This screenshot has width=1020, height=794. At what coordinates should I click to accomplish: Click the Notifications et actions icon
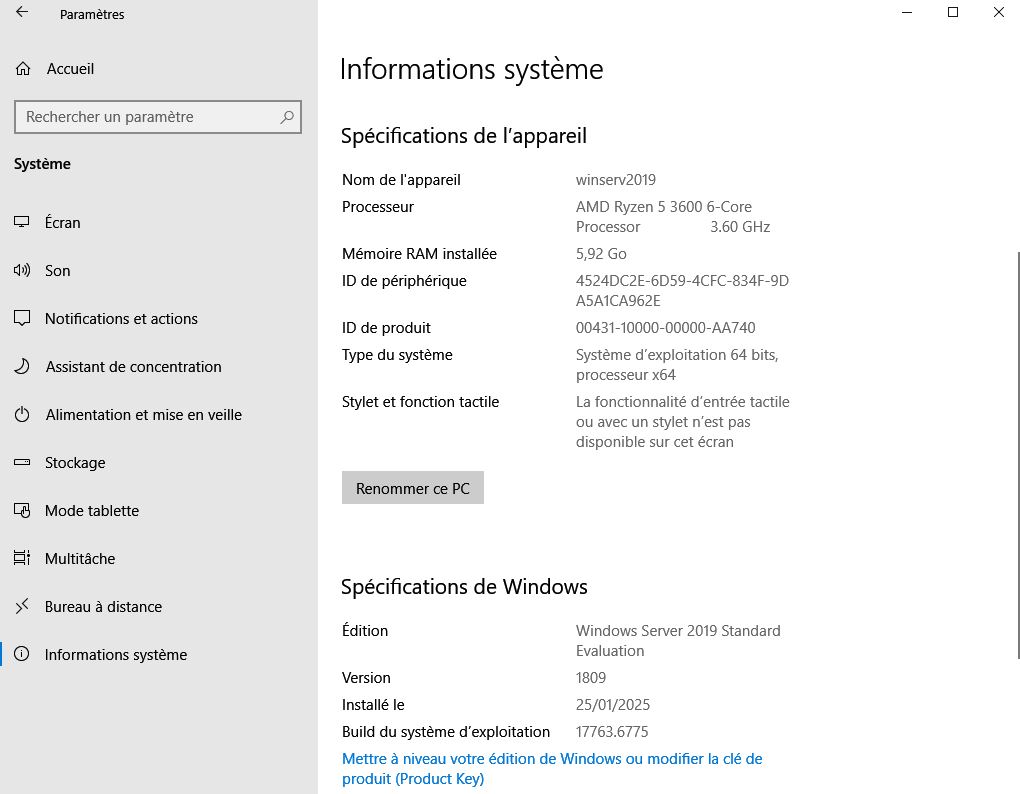coord(22,319)
